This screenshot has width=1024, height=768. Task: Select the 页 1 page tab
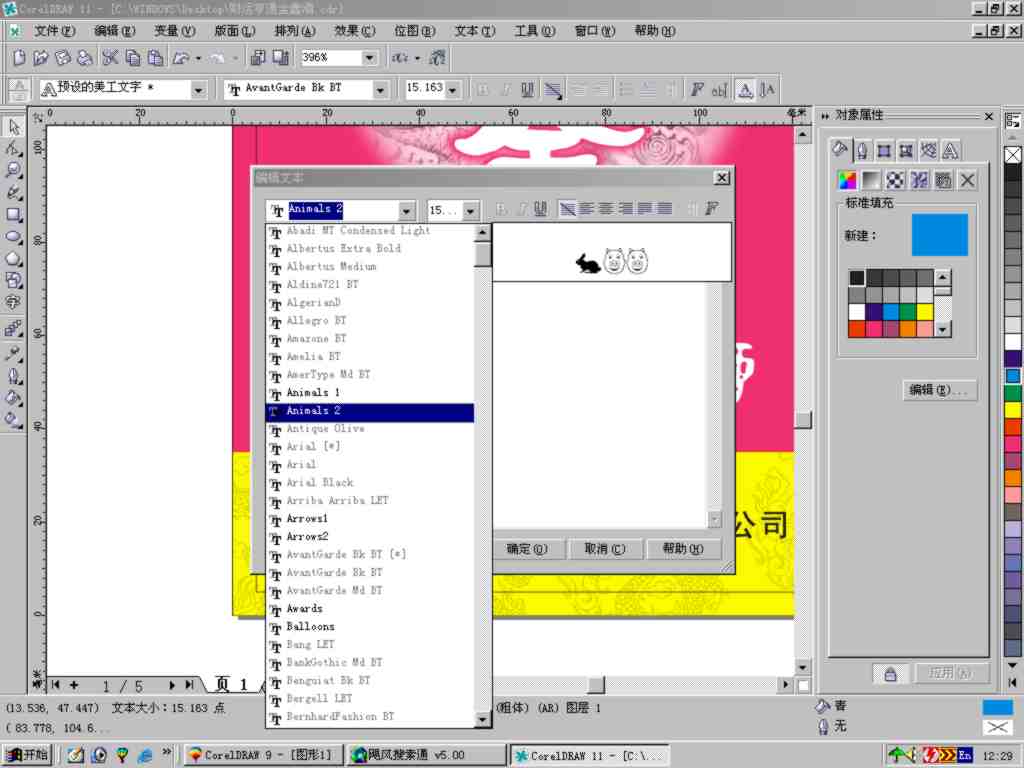232,684
